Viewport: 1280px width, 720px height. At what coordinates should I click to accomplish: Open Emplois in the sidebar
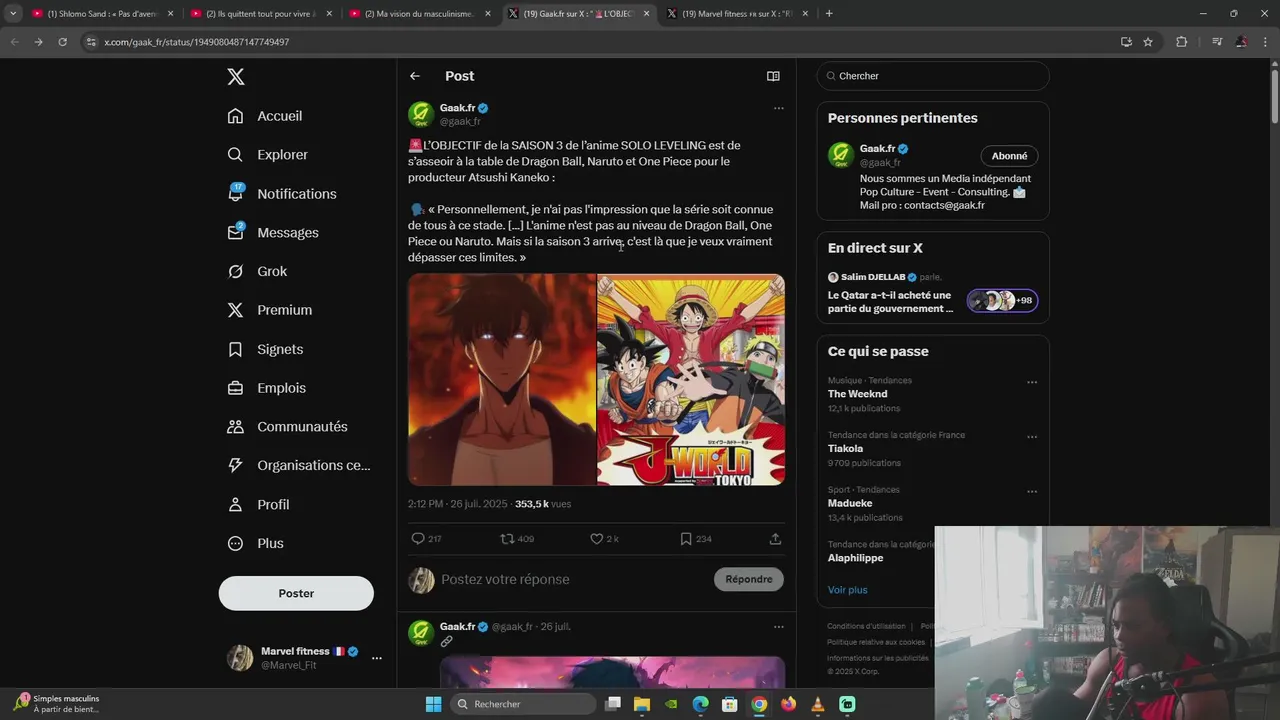pos(267,388)
